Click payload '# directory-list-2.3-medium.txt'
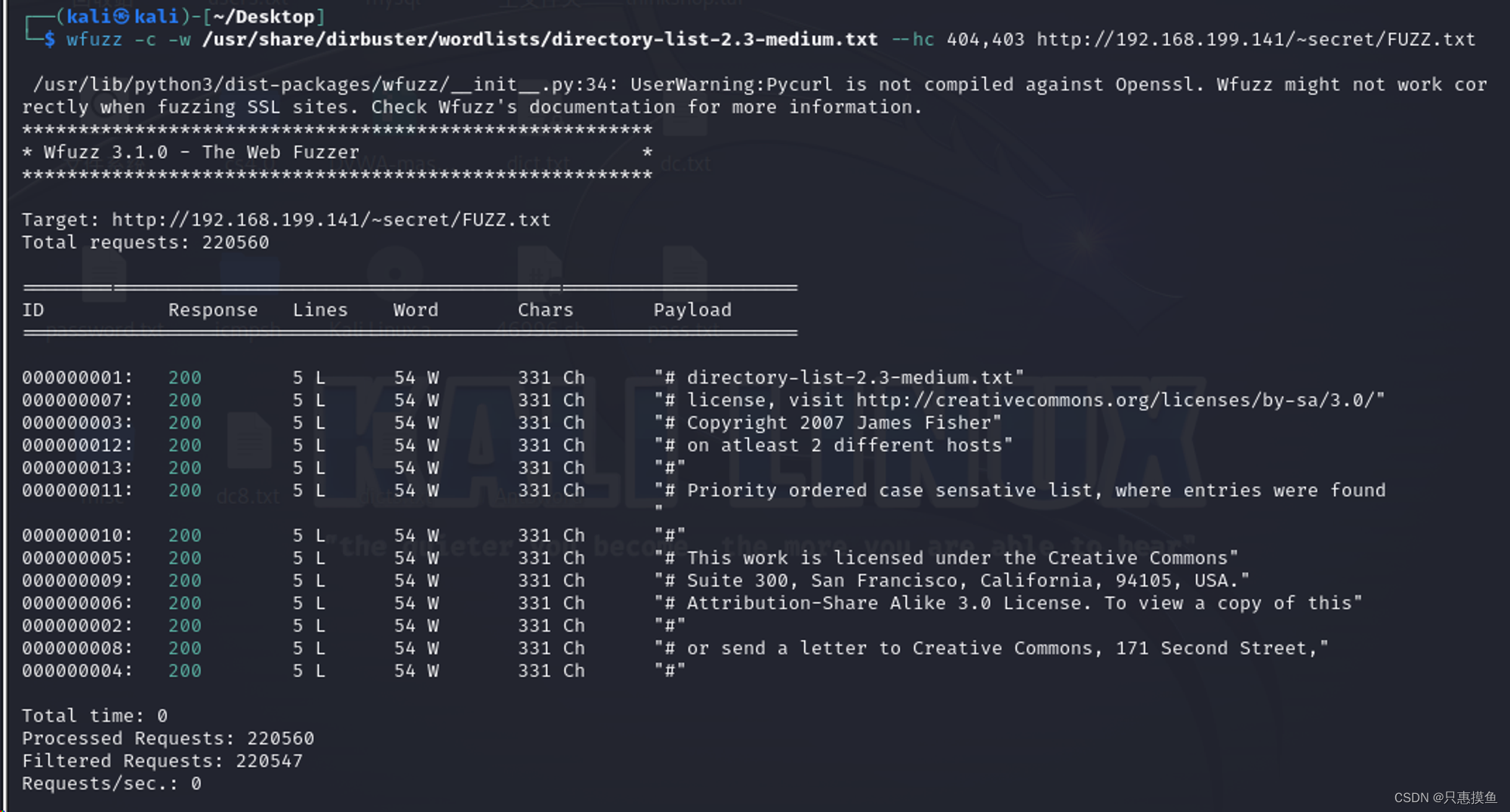 pyautogui.click(x=839, y=377)
